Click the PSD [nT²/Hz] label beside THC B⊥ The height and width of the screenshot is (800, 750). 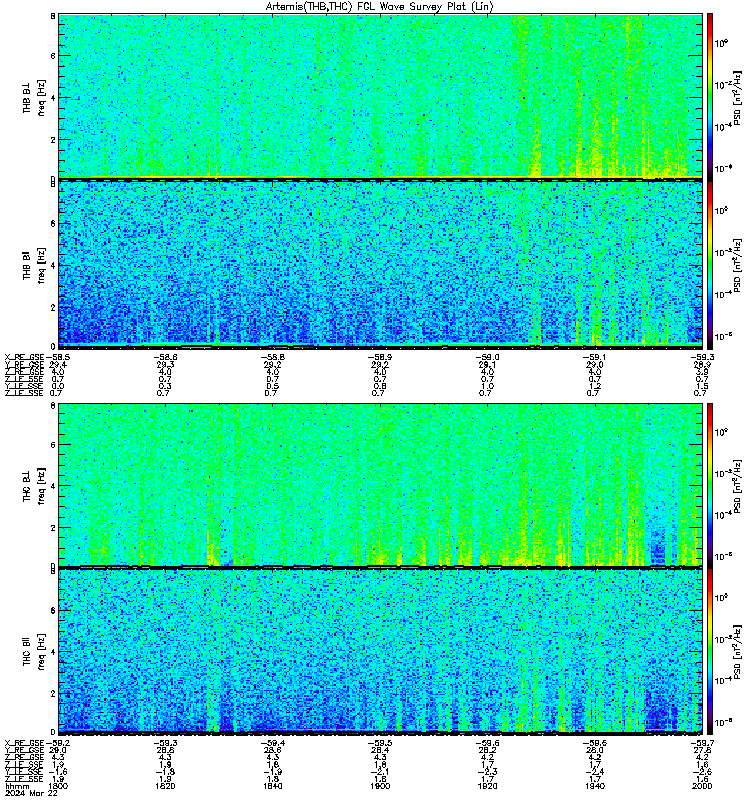coord(738,486)
